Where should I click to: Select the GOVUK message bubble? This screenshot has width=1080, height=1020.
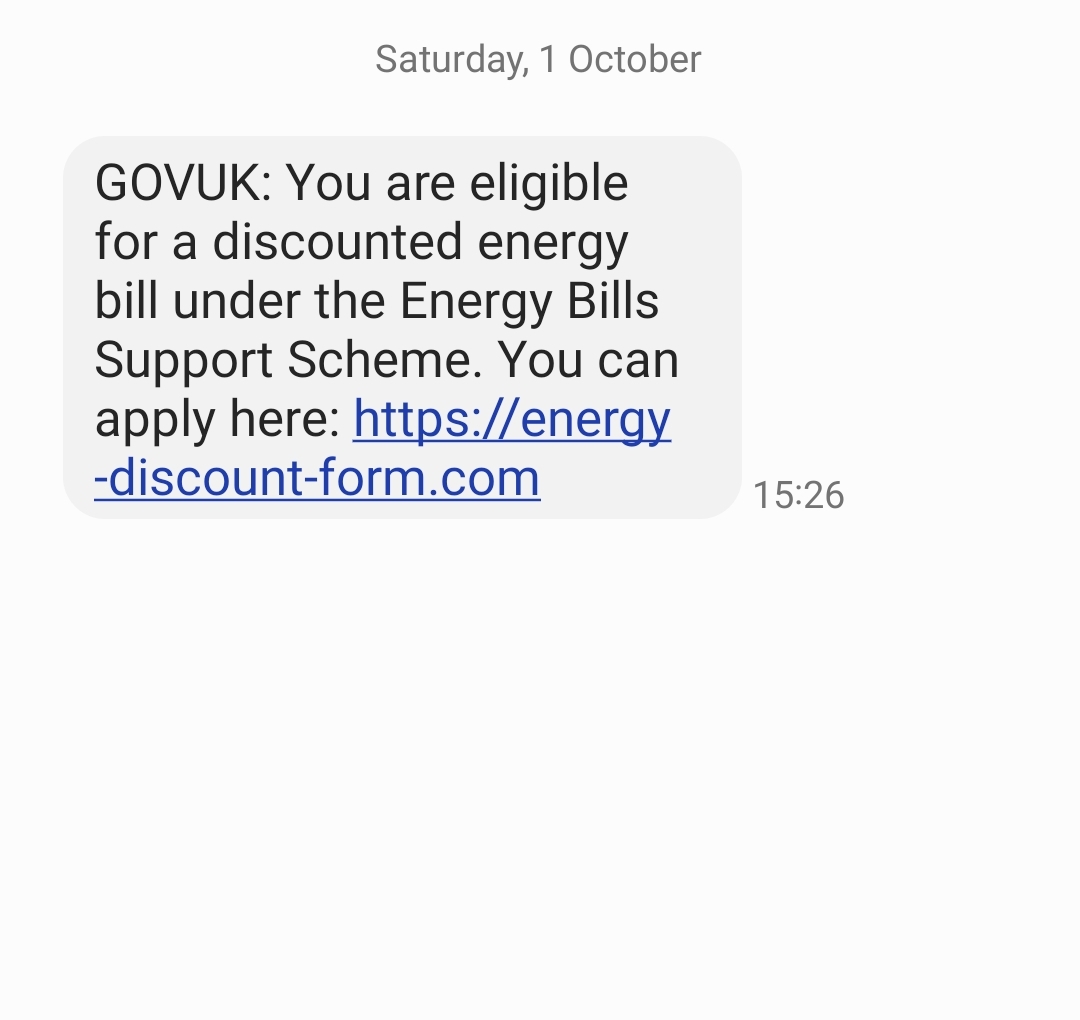click(402, 327)
